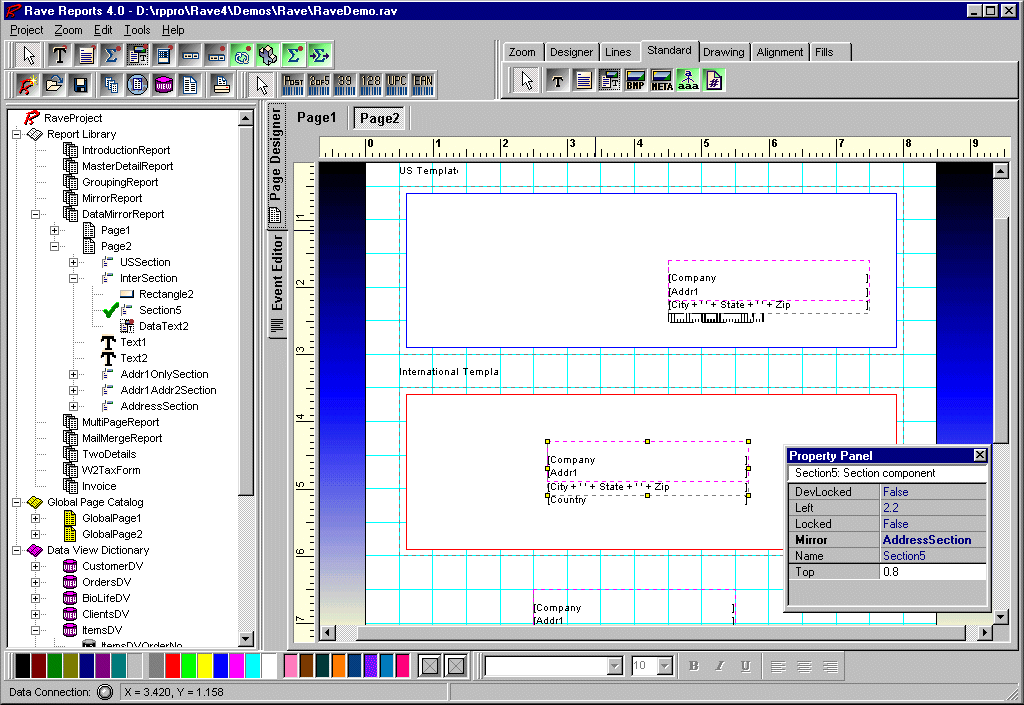The image size is (1024, 705).
Task: Toggle underline text formatting
Action: [745, 666]
